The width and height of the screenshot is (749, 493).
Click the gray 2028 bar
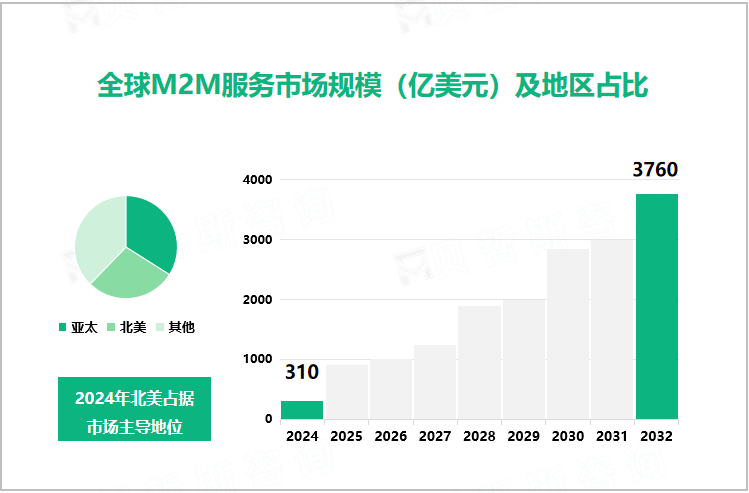[480, 363]
